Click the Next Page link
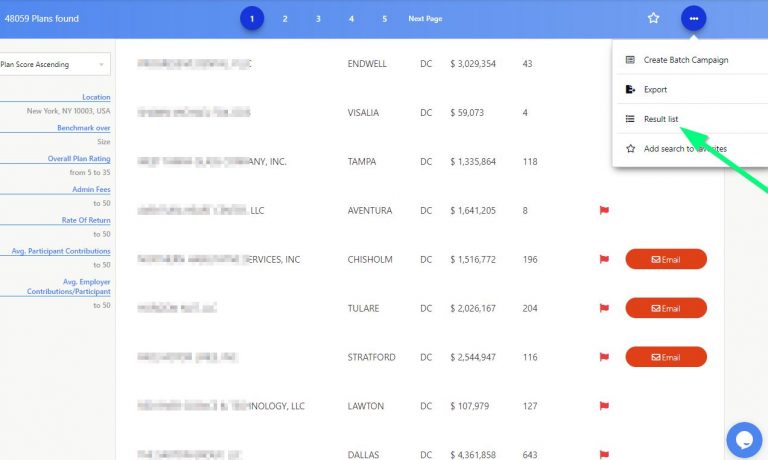 (x=425, y=19)
